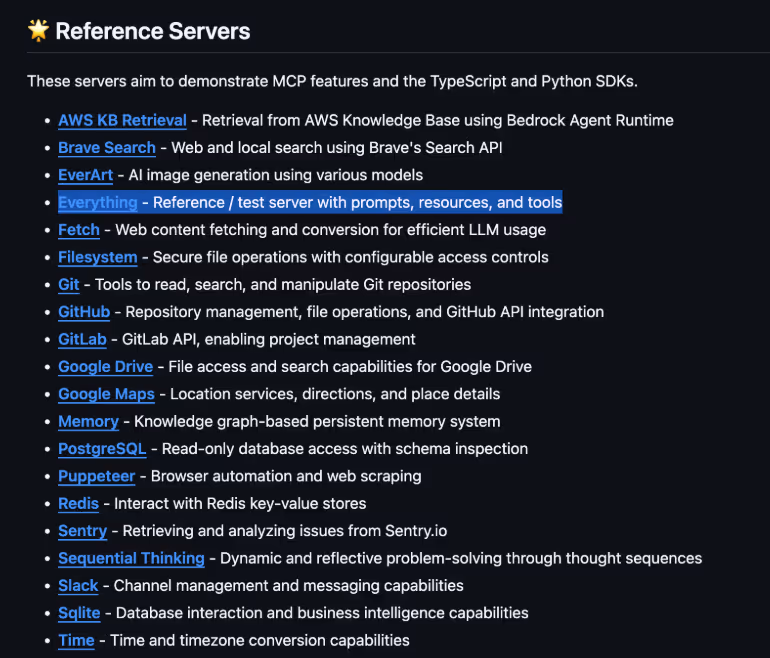770x658 pixels.
Task: Click text 'Interact with Redis key-value stores'
Action: [x=240, y=504]
